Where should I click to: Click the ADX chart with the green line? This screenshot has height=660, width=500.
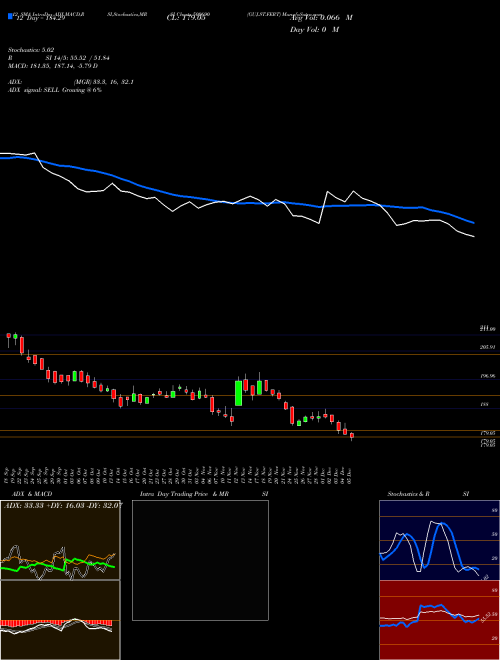(60, 540)
